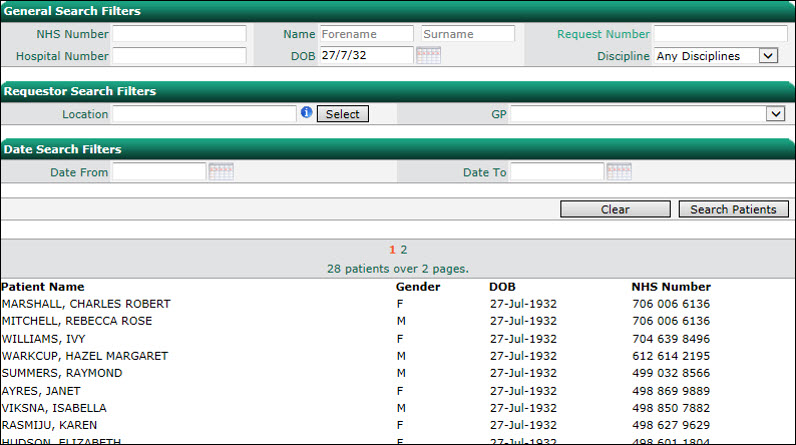Expand the GP dropdown
The width and height of the screenshot is (796, 445).
(775, 114)
